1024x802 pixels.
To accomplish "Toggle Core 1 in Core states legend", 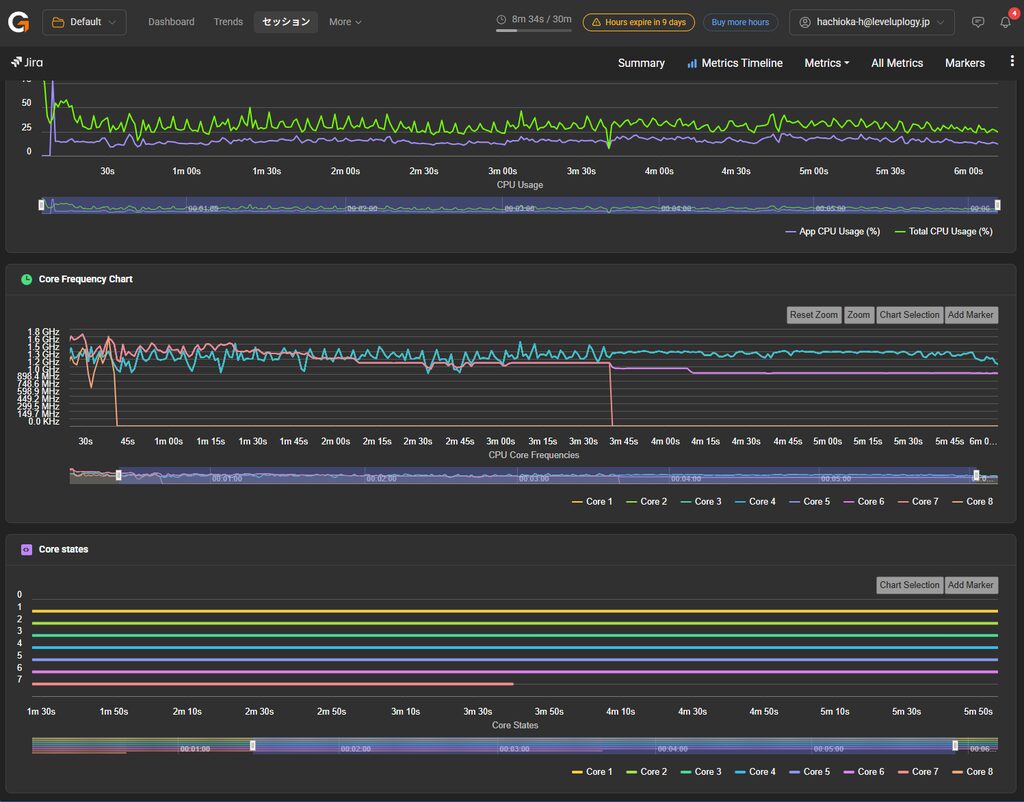I will coord(592,772).
